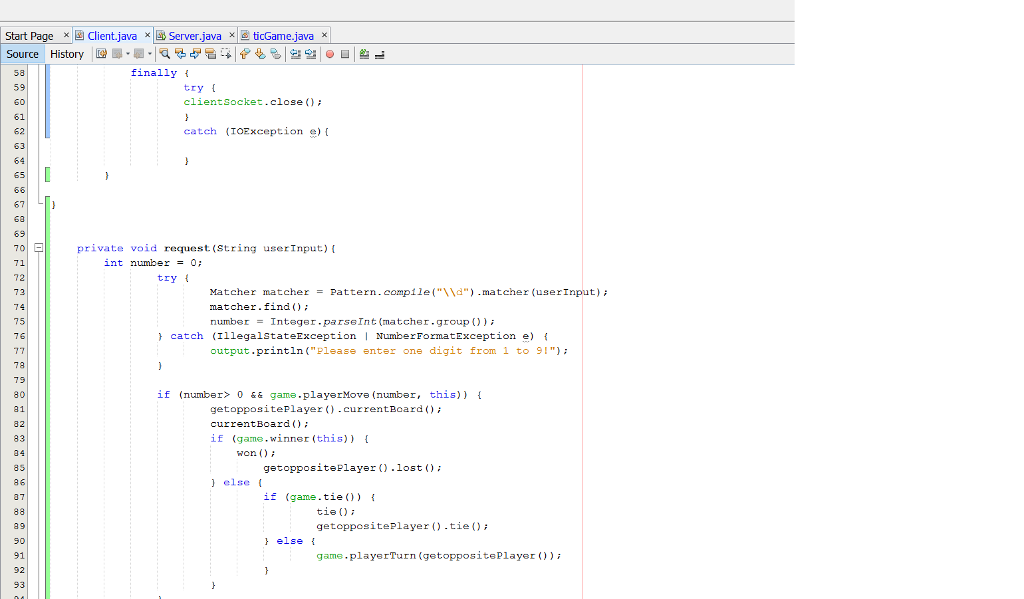Select the History view button
Viewport: 1024px width, 599px height.
tap(66, 53)
